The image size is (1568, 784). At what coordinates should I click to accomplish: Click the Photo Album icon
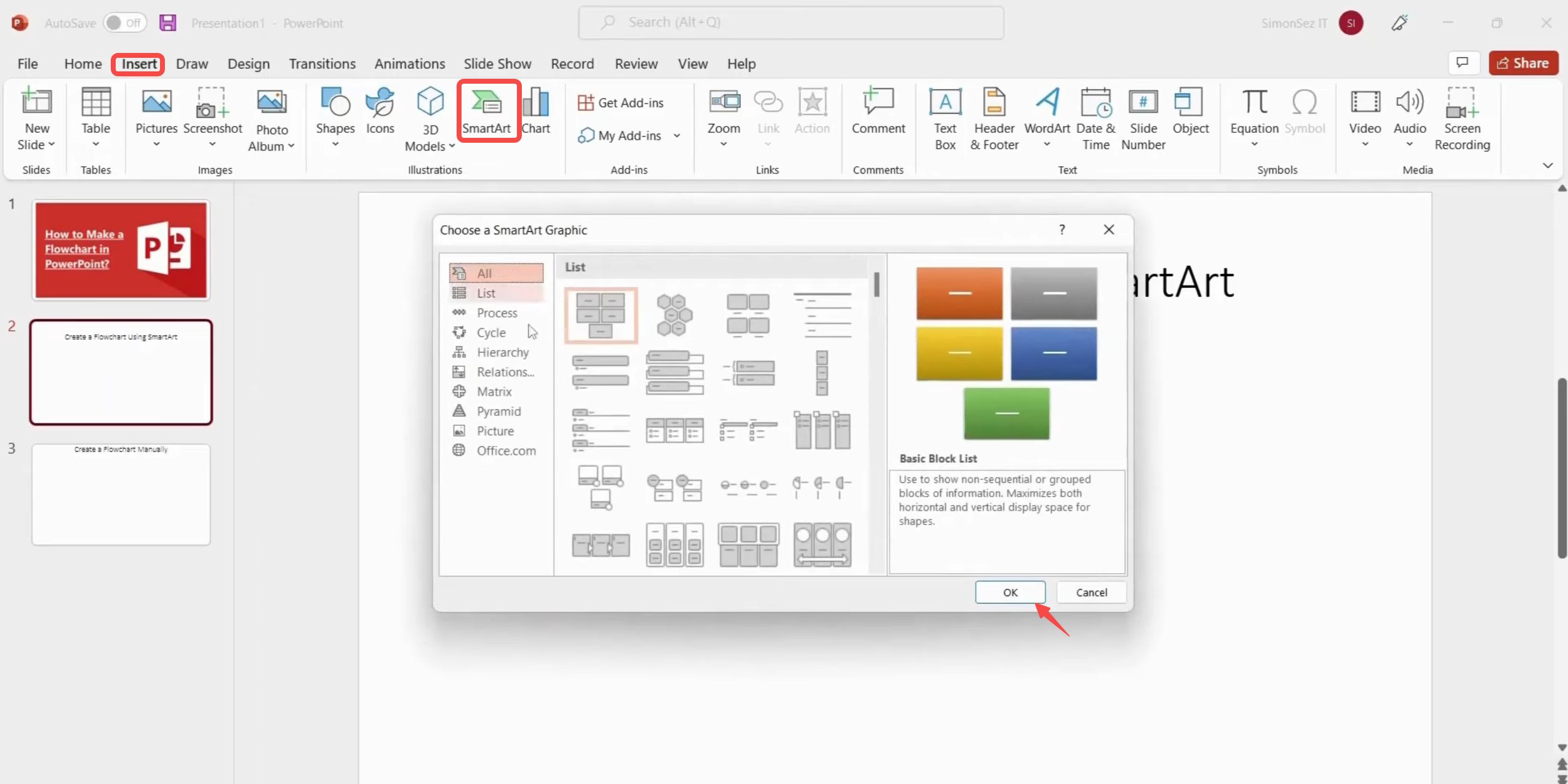(x=271, y=102)
